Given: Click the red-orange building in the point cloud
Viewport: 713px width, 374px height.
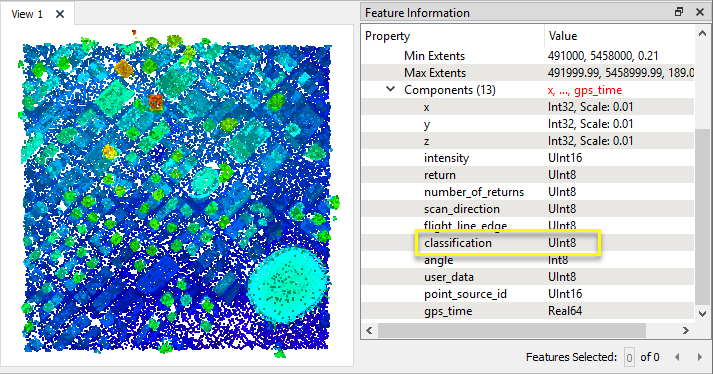Looking at the screenshot, I should click(x=156, y=102).
